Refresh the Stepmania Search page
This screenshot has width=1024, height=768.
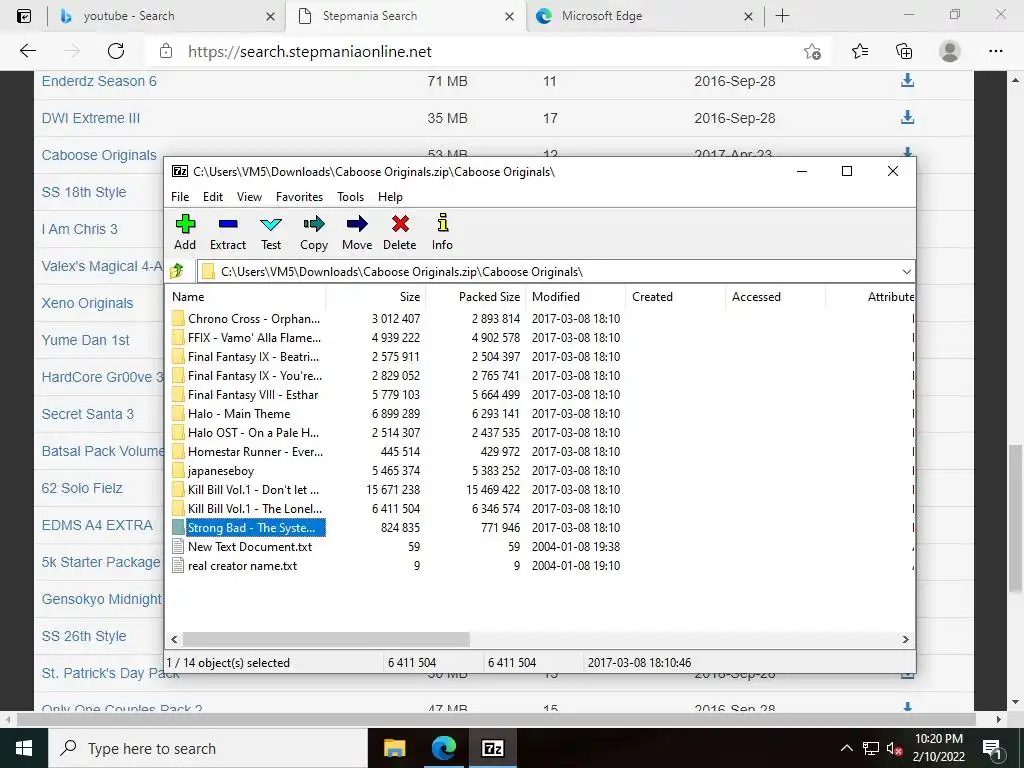pos(116,51)
